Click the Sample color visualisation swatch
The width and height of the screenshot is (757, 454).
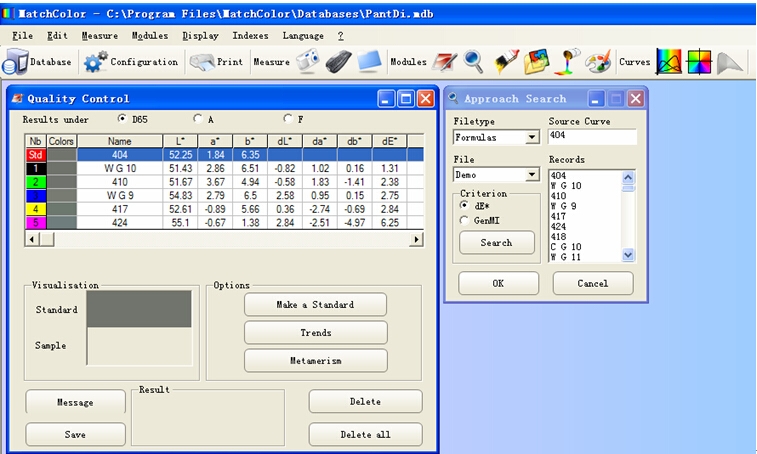[x=139, y=346]
